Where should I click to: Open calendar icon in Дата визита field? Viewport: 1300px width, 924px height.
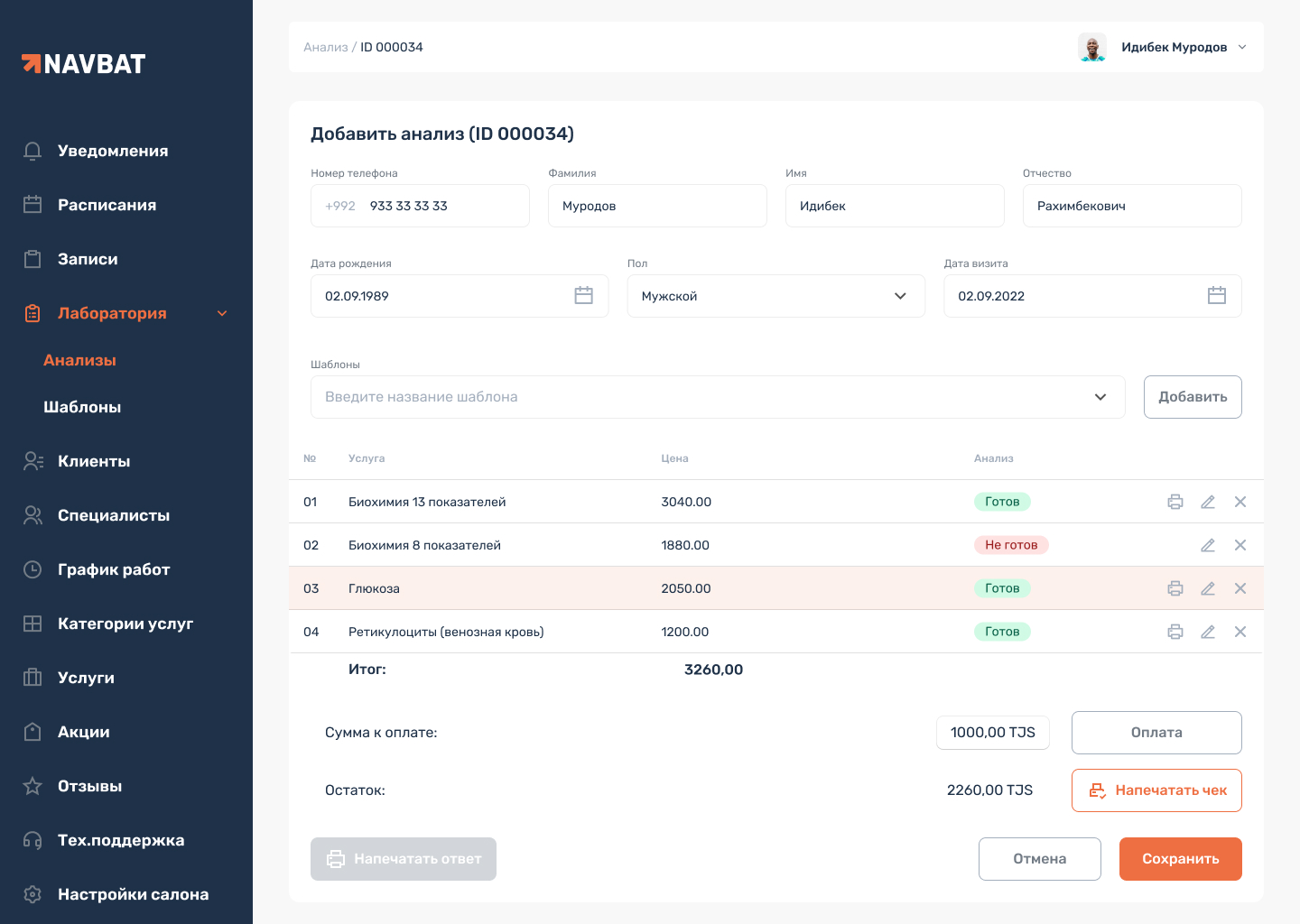(1217, 296)
